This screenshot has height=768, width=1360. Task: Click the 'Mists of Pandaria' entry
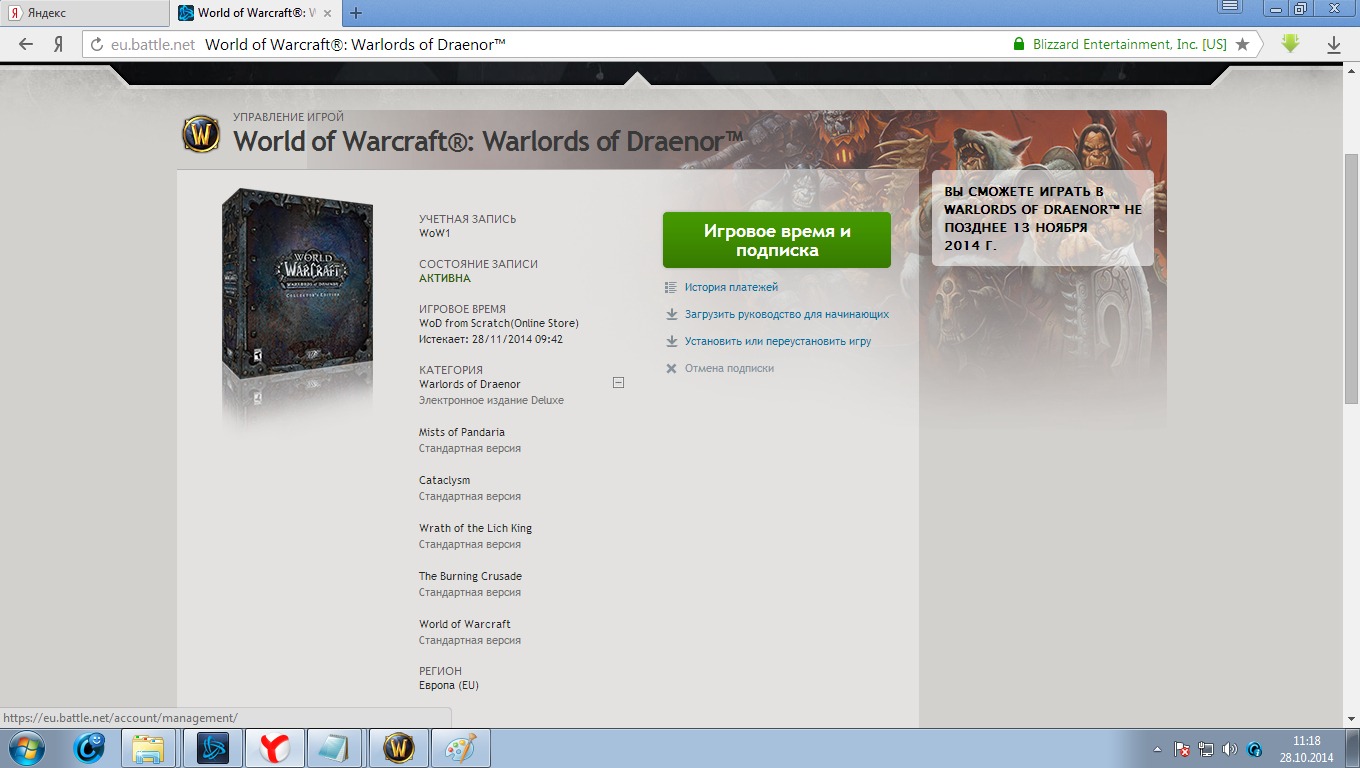pos(462,432)
